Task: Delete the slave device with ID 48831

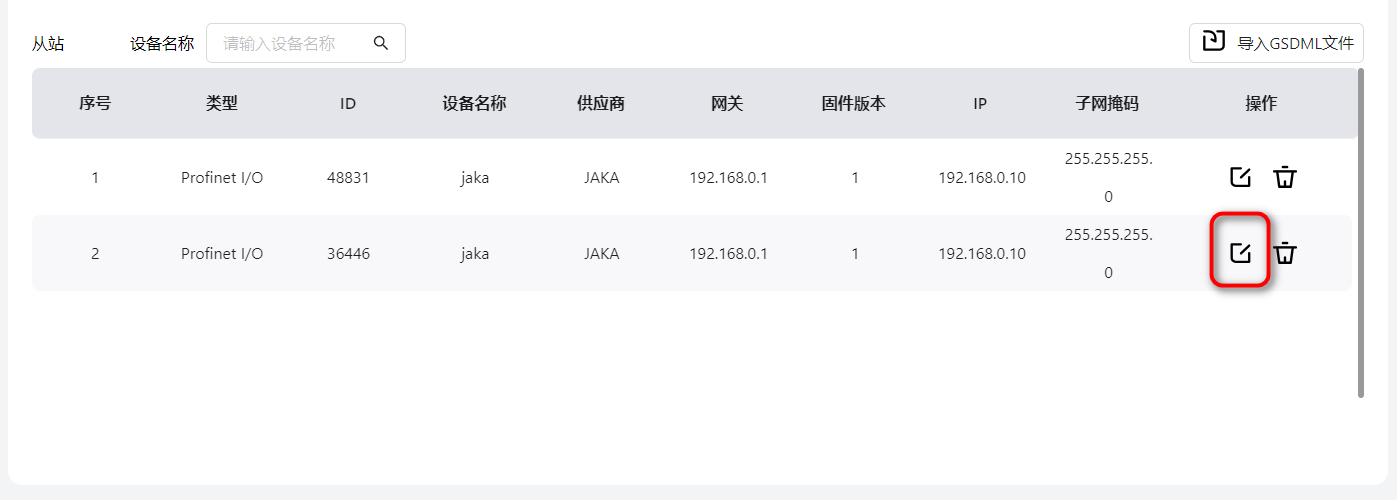Action: tap(1285, 177)
